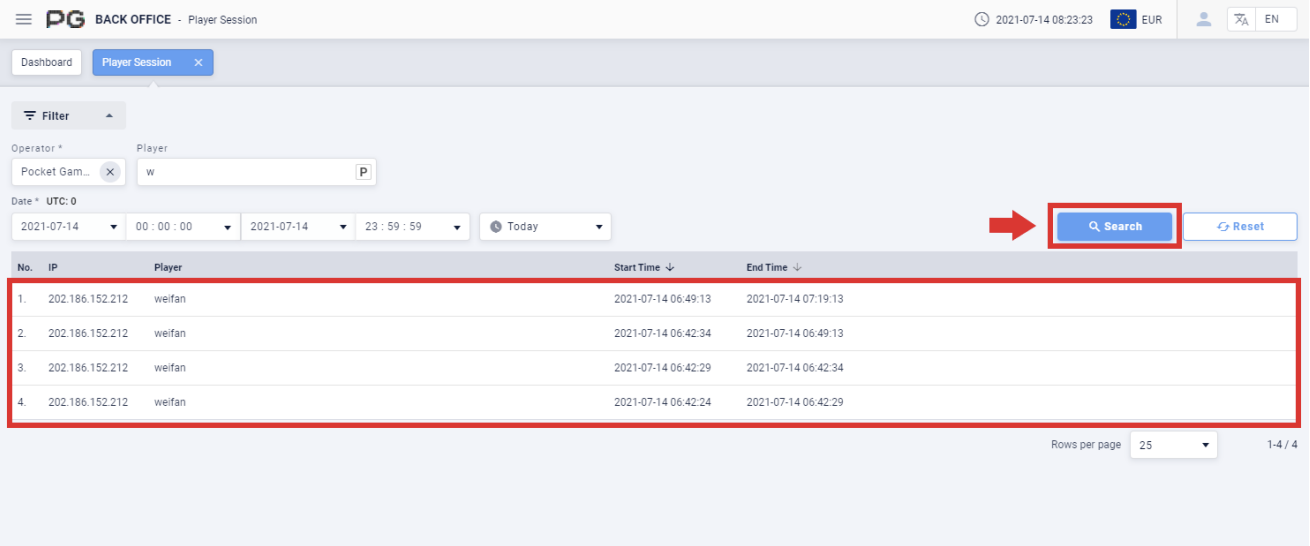
Task: Change Rows per page dropdown
Action: point(1173,445)
